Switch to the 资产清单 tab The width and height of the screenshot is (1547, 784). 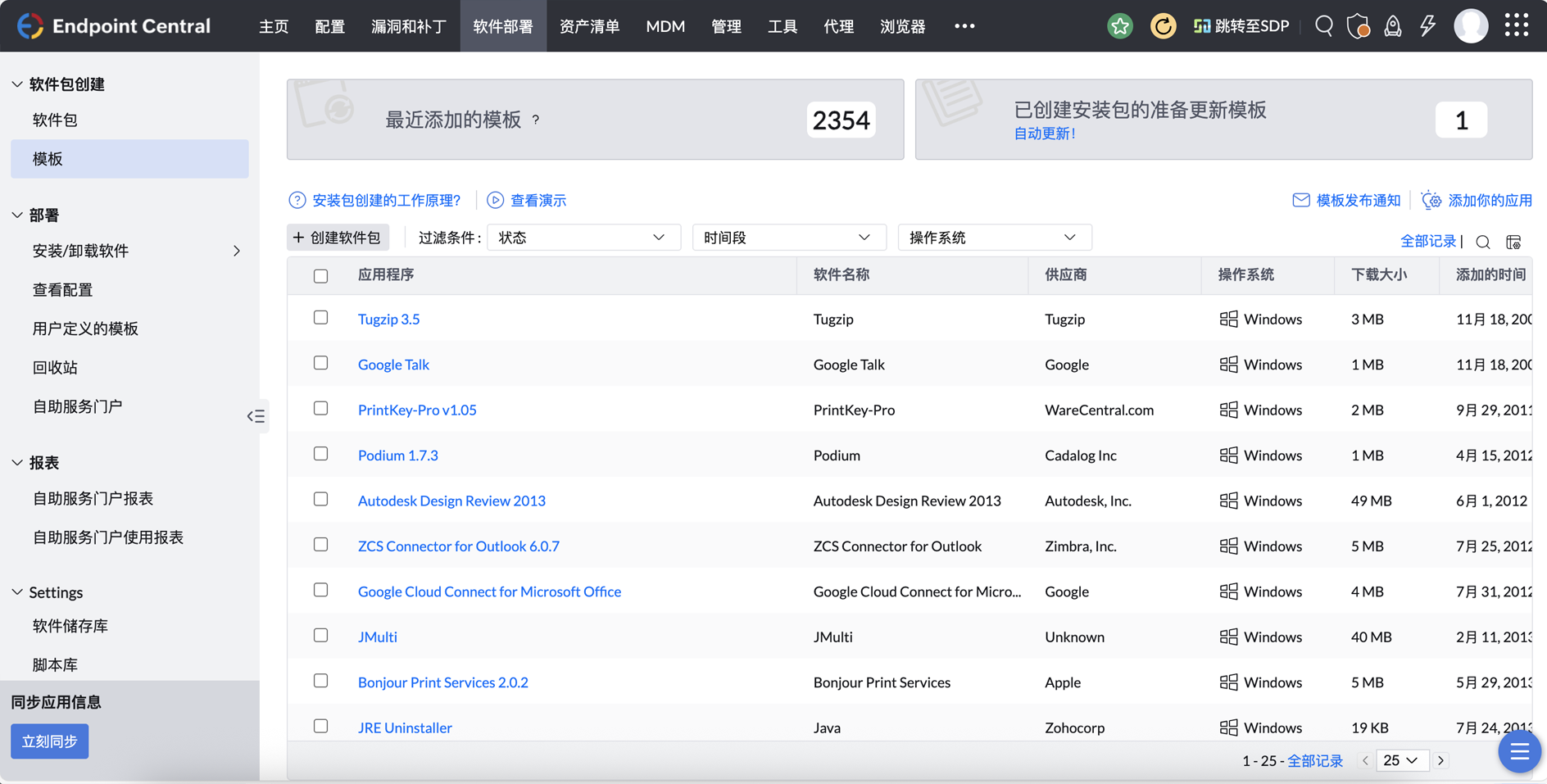tap(589, 26)
